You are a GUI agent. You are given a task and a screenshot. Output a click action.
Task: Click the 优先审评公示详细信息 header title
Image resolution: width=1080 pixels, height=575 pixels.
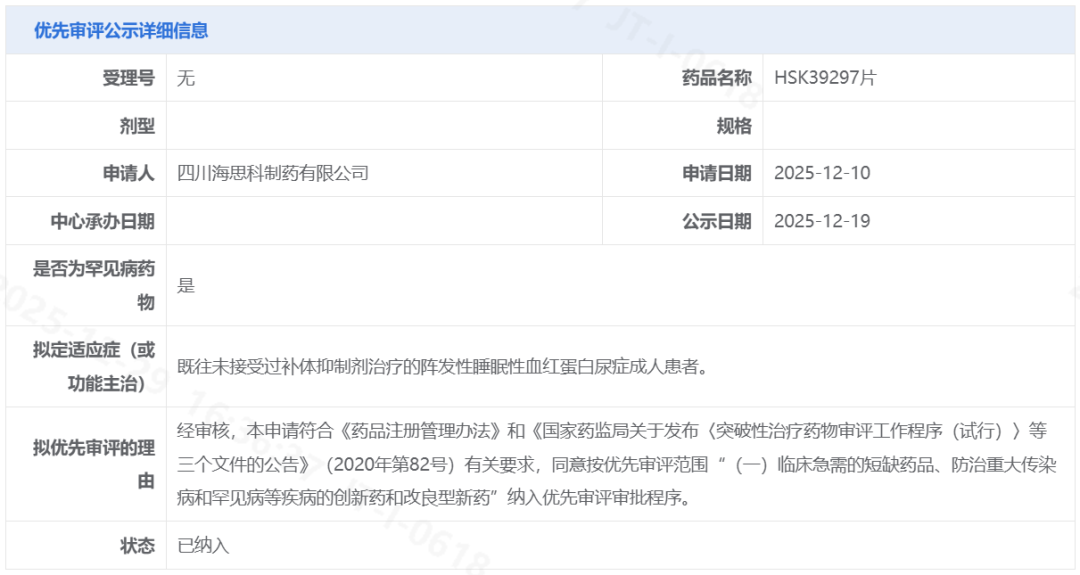pyautogui.click(x=121, y=31)
